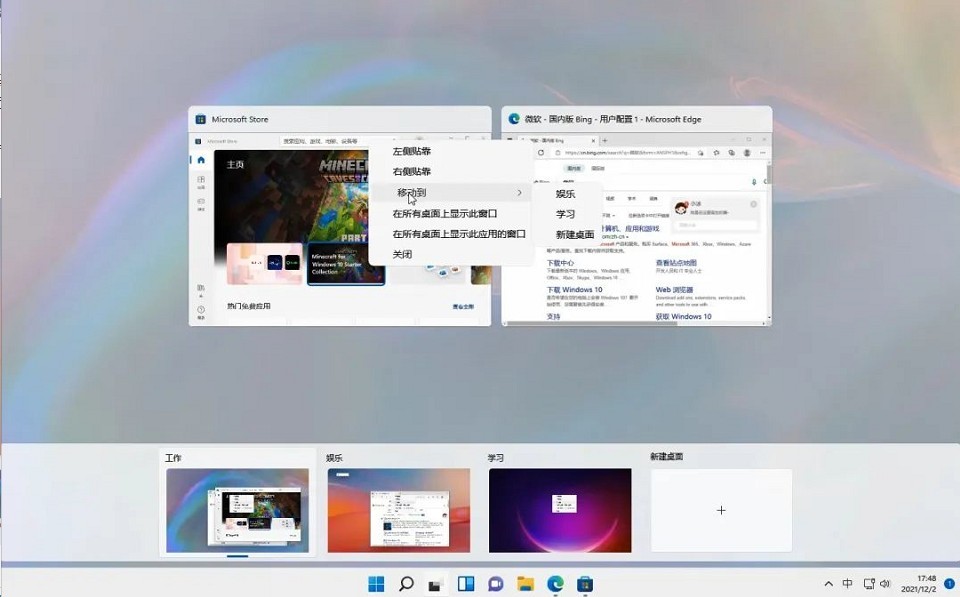960x597 pixels.
Task: Click the 娱乐 desktop name label
Action: pos(334,458)
